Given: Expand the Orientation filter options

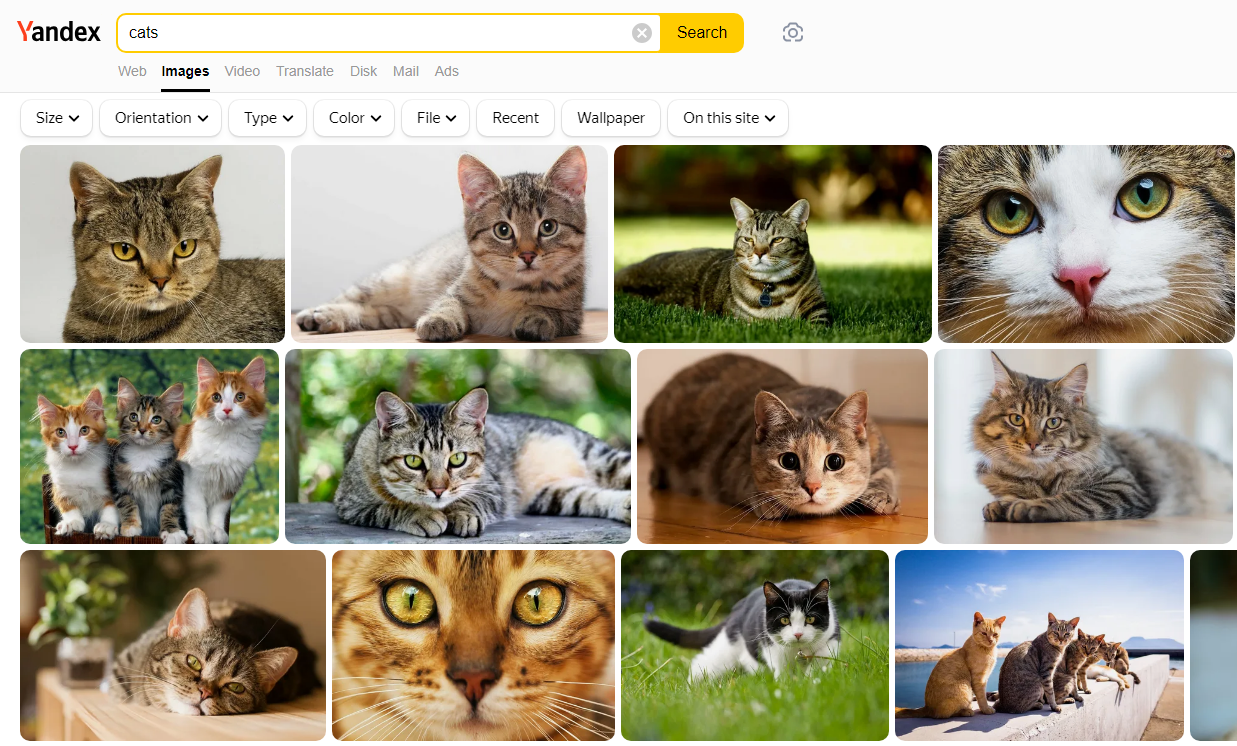Looking at the screenshot, I should (160, 118).
